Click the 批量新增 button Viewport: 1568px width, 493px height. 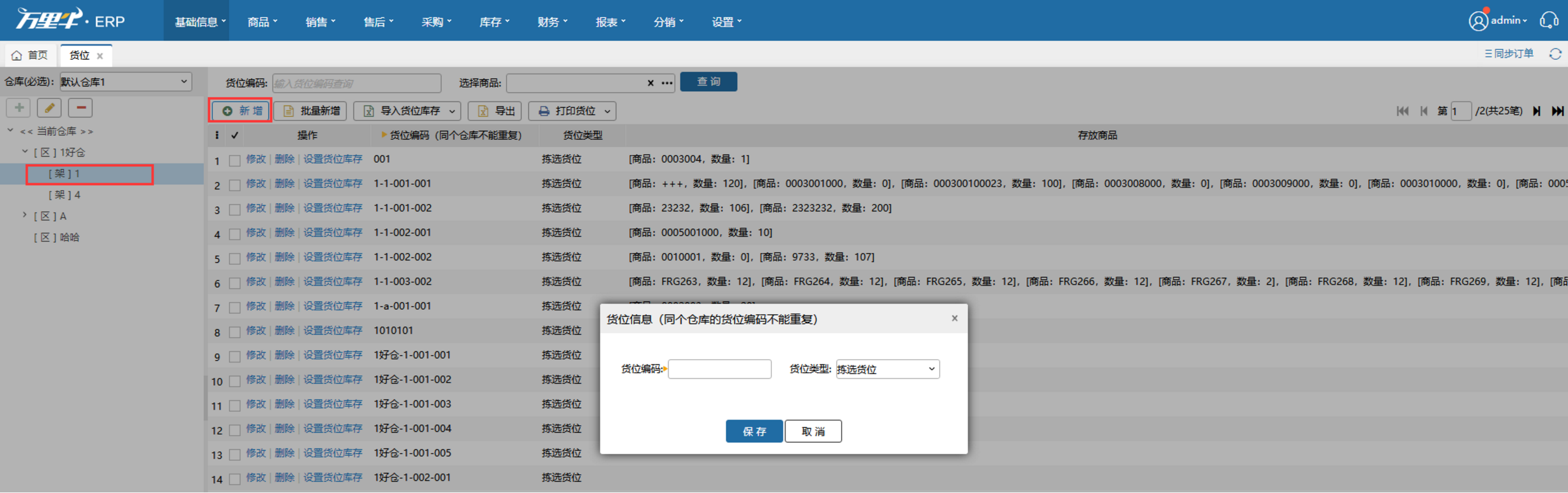click(311, 111)
